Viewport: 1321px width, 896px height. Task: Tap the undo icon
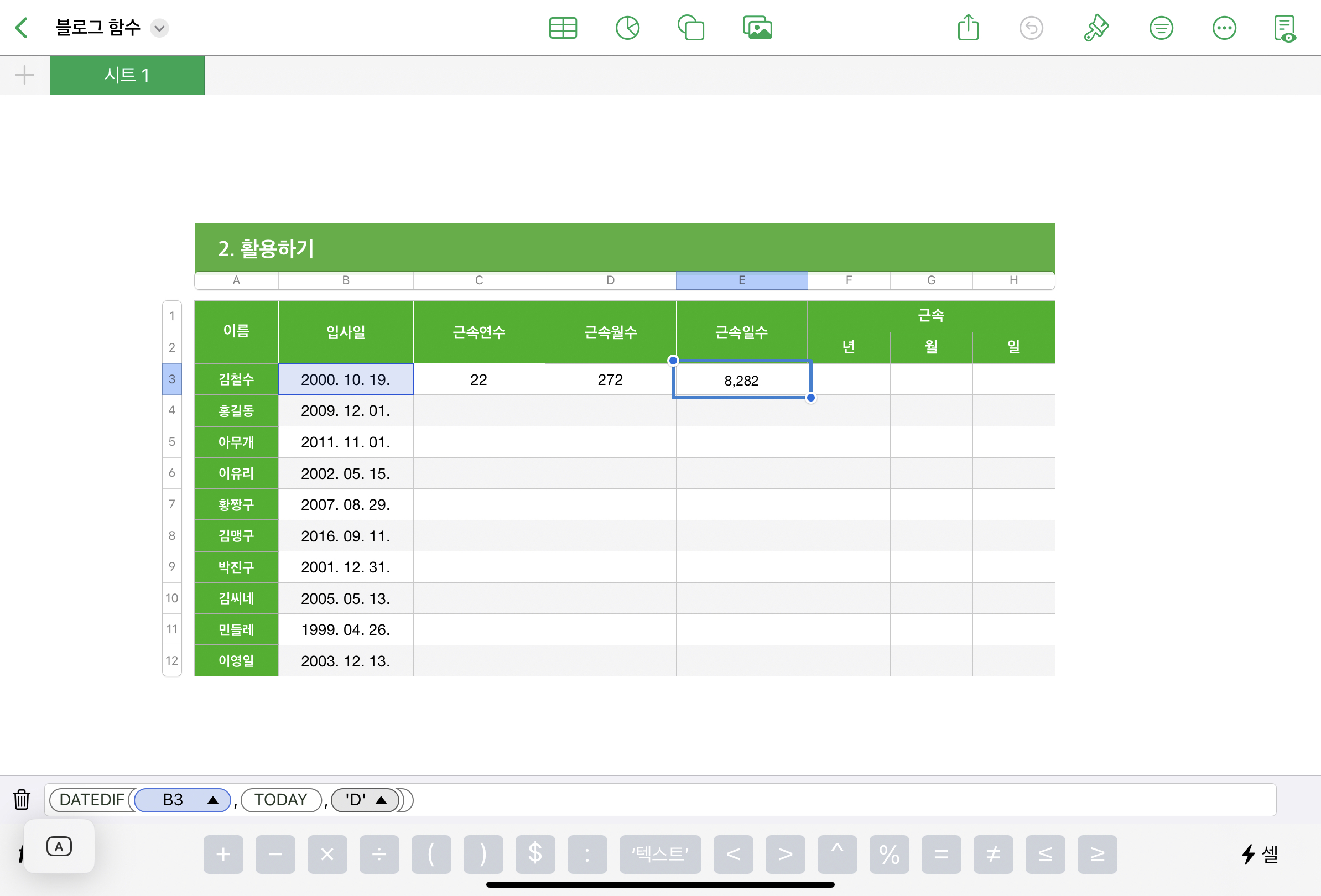1031,28
